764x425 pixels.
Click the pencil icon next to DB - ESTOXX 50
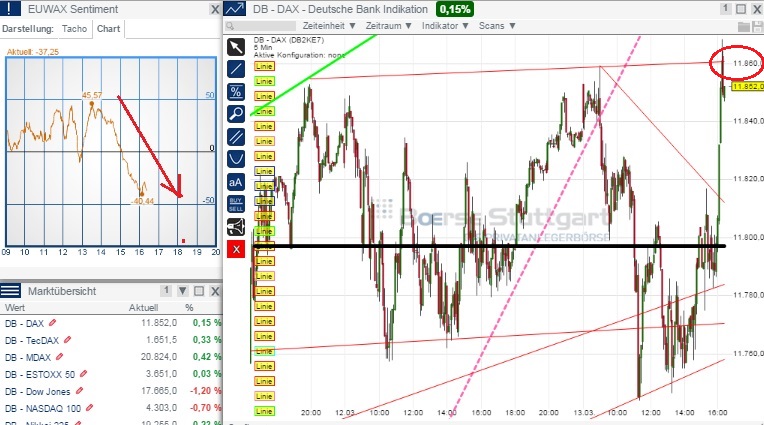click(84, 374)
